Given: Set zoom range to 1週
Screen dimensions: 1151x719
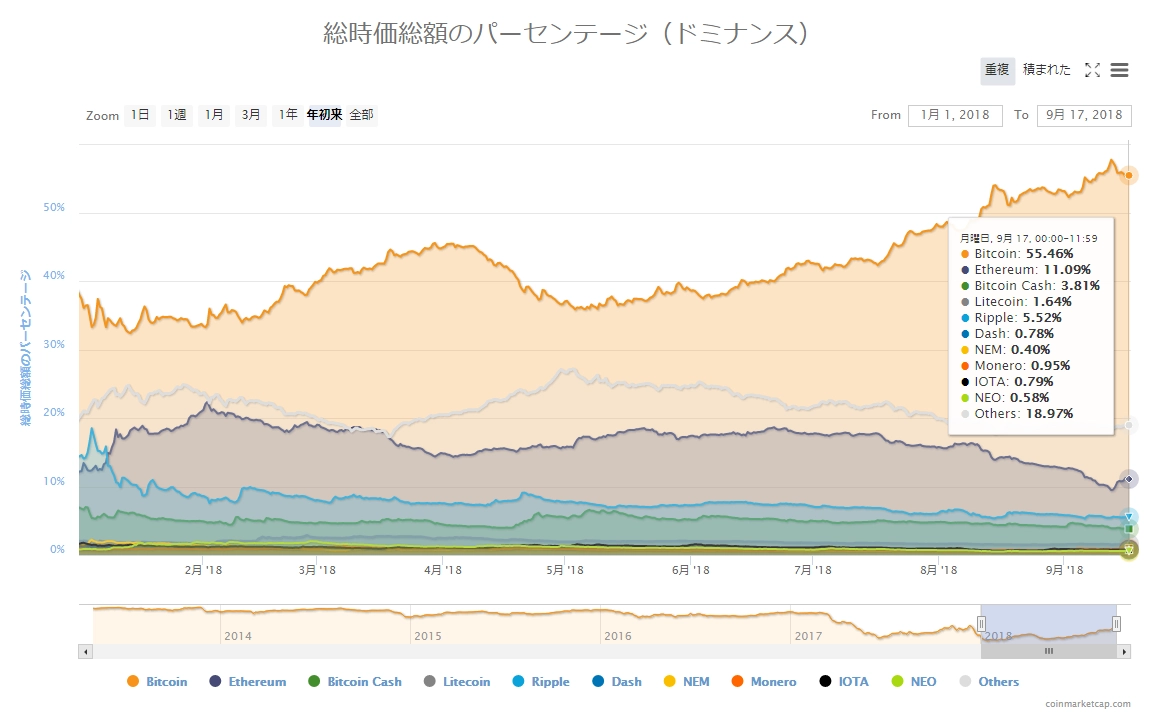Looking at the screenshot, I should point(177,115).
